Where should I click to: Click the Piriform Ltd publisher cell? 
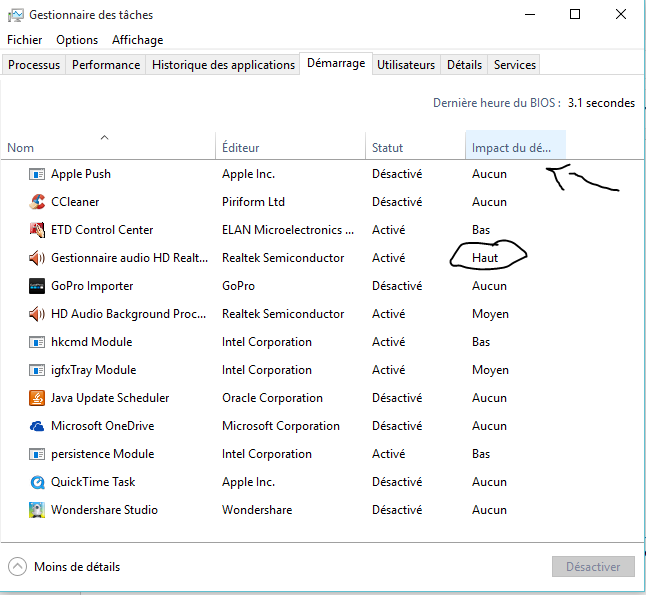point(253,202)
